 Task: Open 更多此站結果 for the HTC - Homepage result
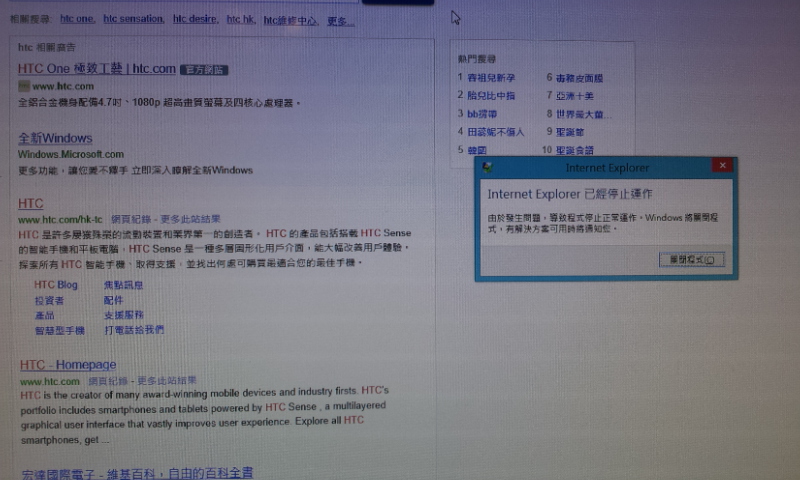[167, 381]
